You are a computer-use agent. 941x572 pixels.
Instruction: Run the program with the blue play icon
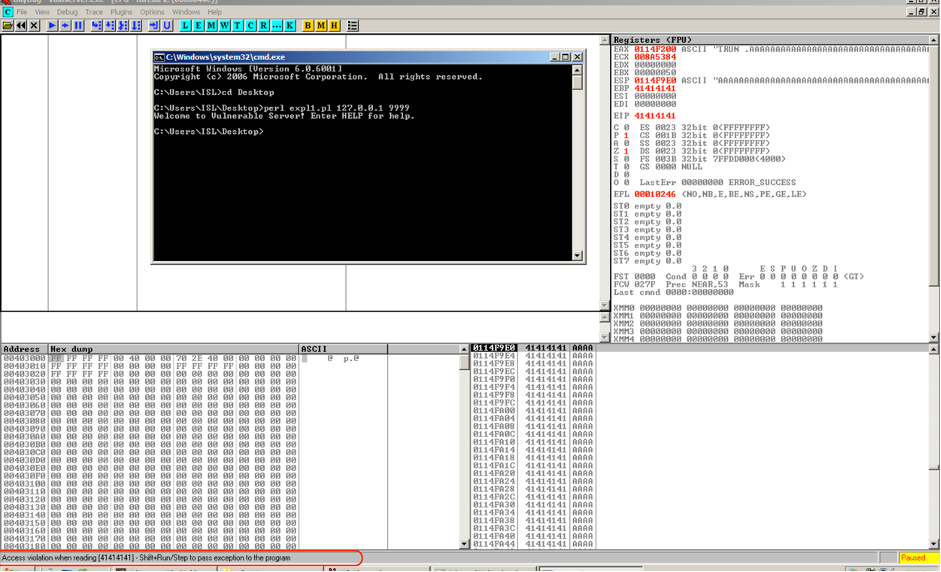(52, 26)
